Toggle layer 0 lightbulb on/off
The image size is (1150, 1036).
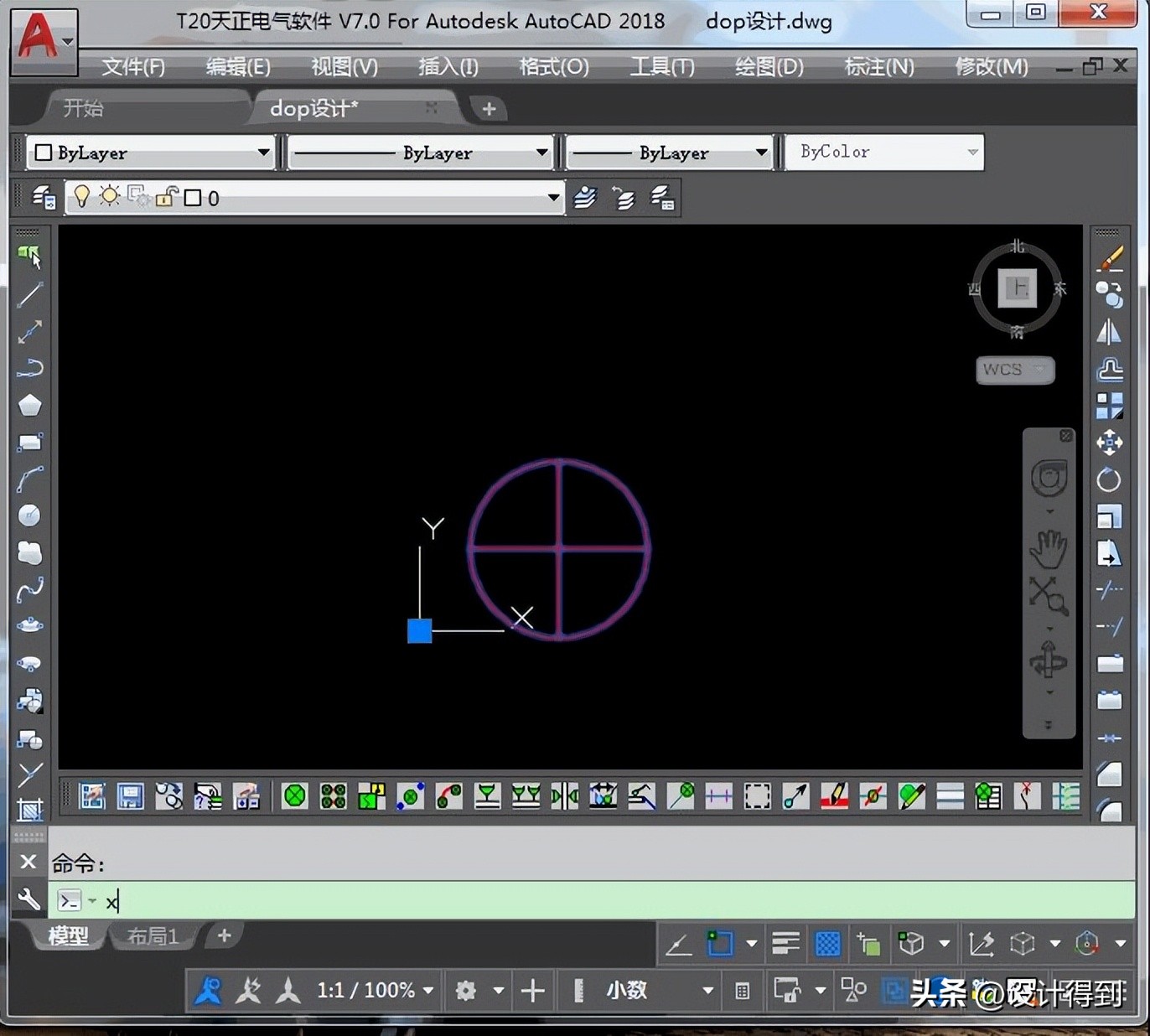tap(81, 197)
